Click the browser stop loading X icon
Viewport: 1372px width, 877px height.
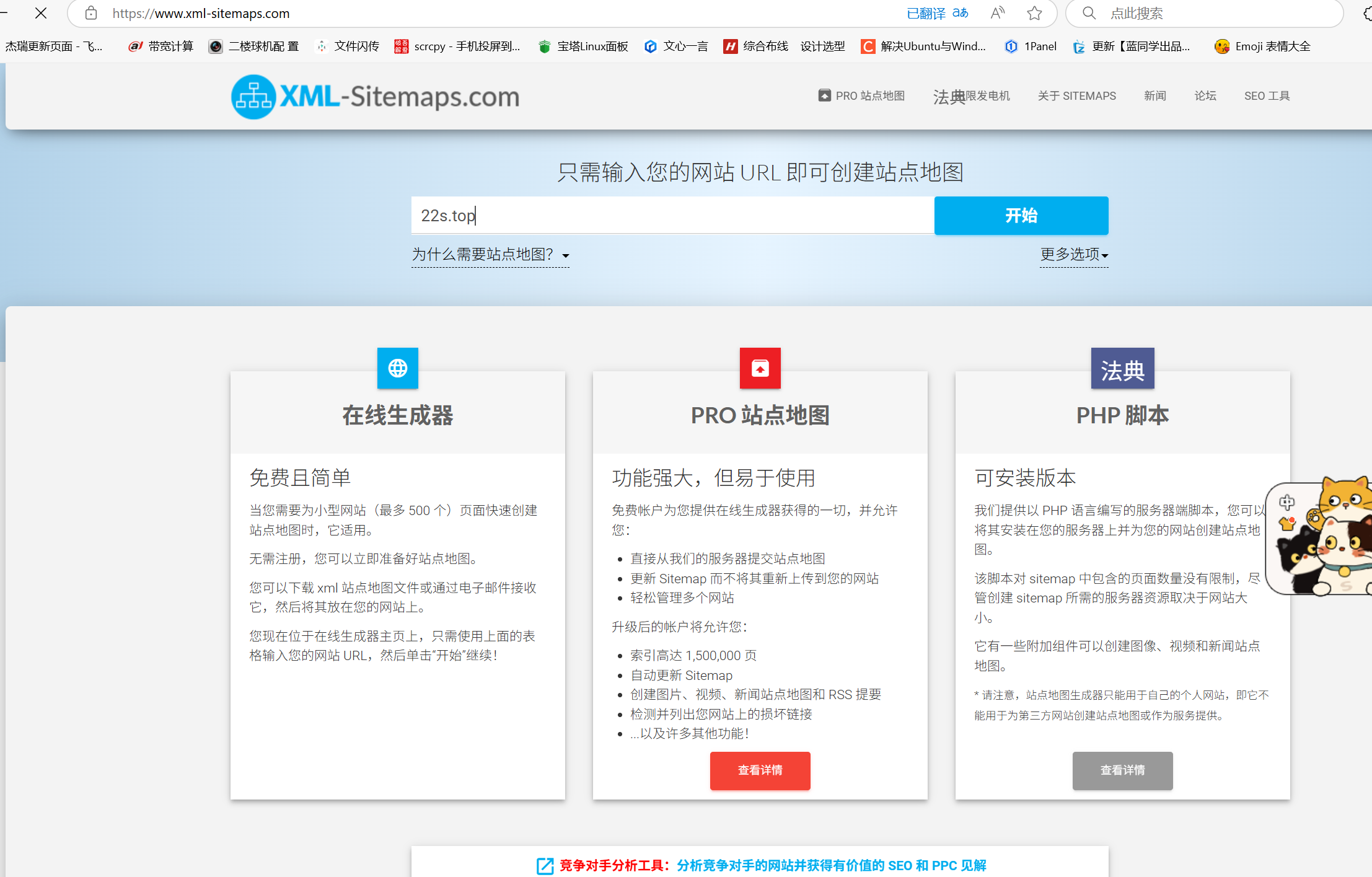click(x=41, y=13)
